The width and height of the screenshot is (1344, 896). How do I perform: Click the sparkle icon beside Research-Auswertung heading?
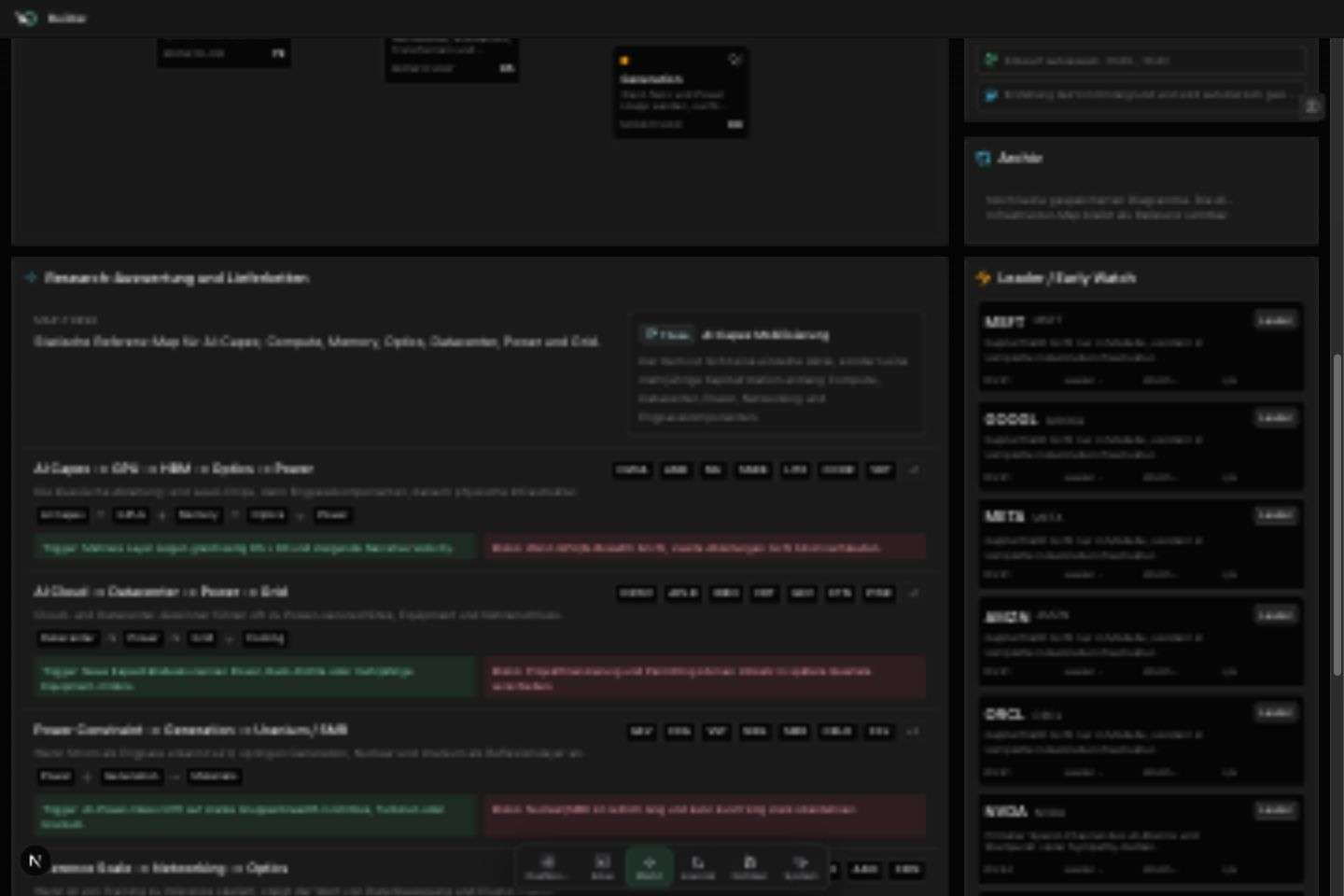pos(31,277)
